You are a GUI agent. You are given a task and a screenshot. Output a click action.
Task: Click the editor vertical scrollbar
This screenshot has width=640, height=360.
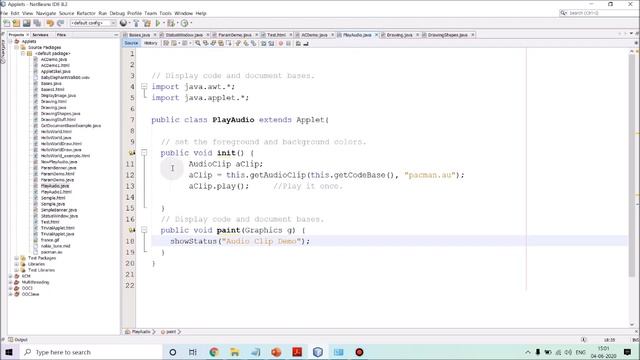click(632, 165)
